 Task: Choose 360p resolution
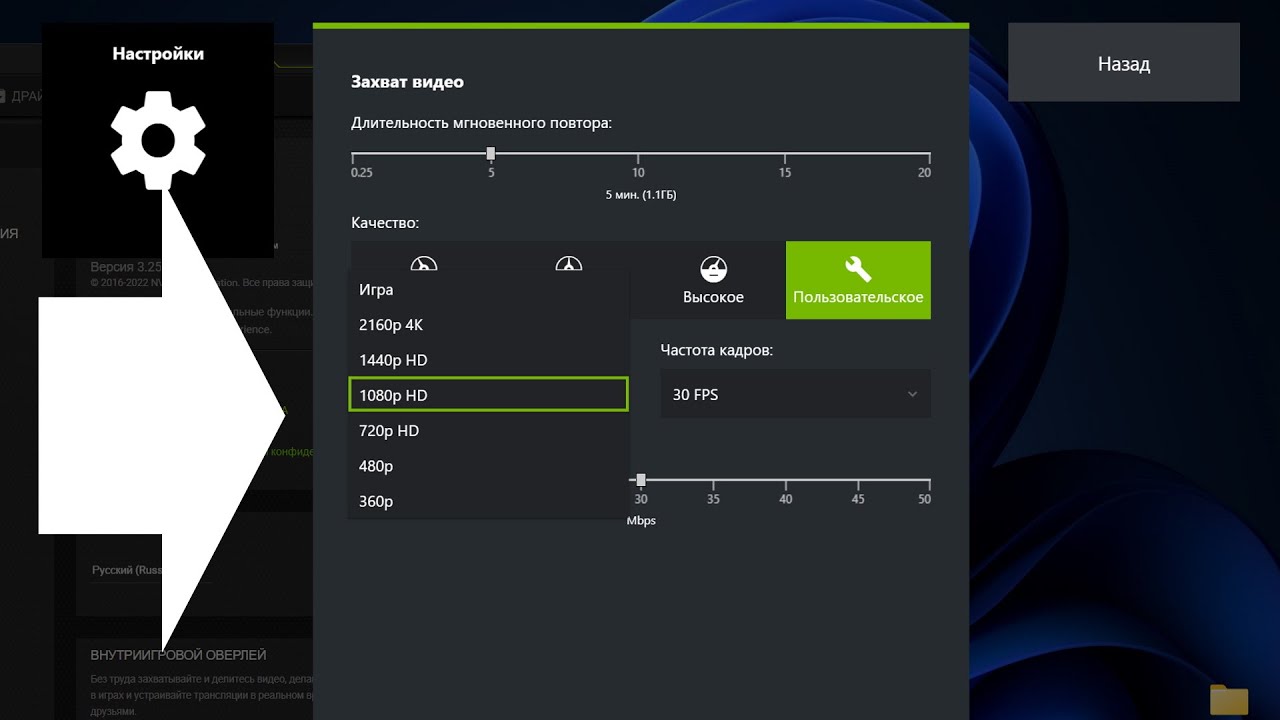click(488, 501)
